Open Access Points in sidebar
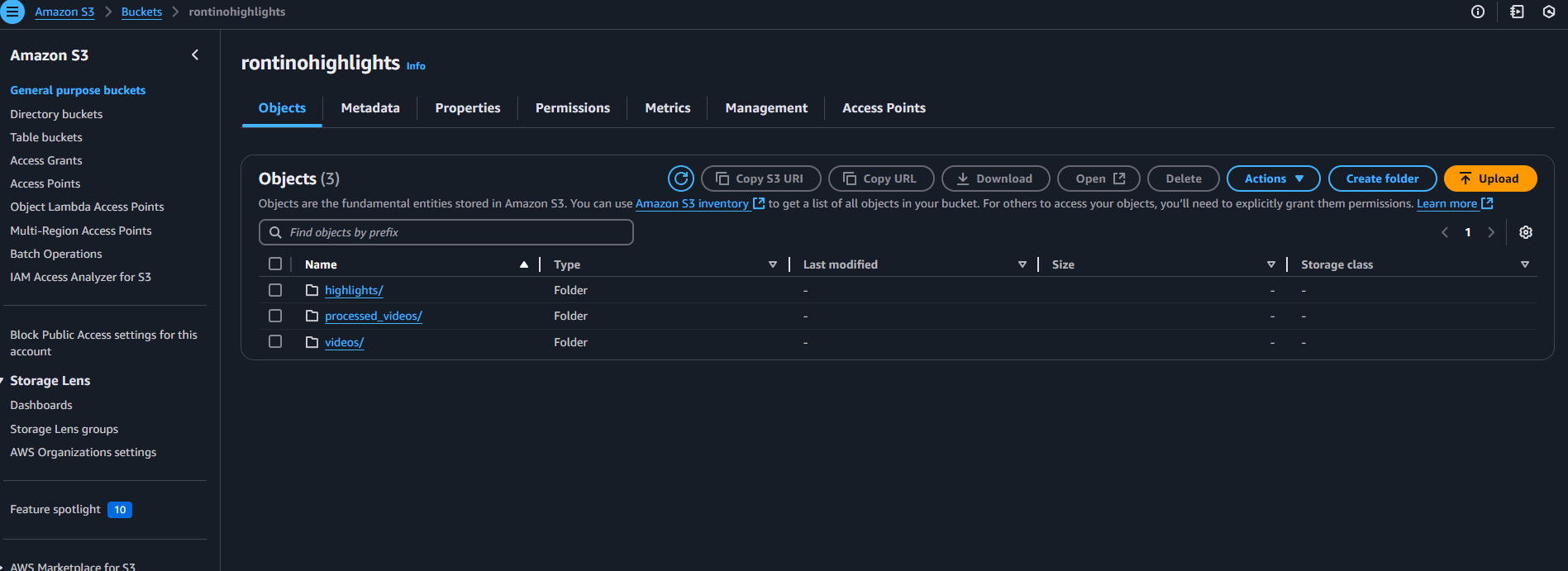Viewport: 1568px width, 571px height. pos(45,183)
